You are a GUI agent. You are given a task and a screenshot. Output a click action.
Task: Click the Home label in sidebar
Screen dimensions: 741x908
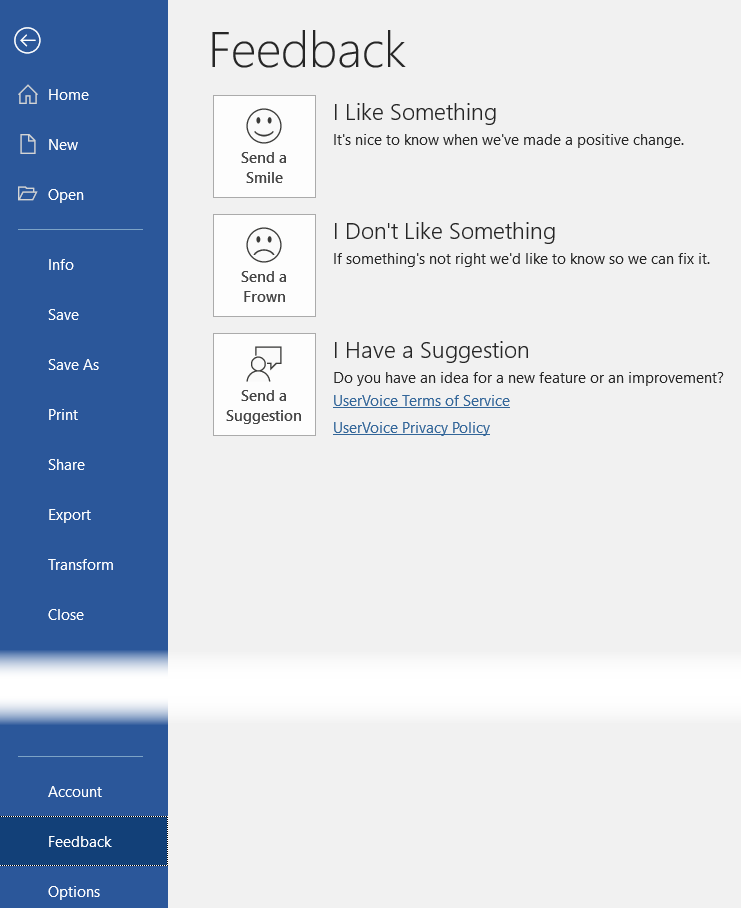tap(68, 94)
